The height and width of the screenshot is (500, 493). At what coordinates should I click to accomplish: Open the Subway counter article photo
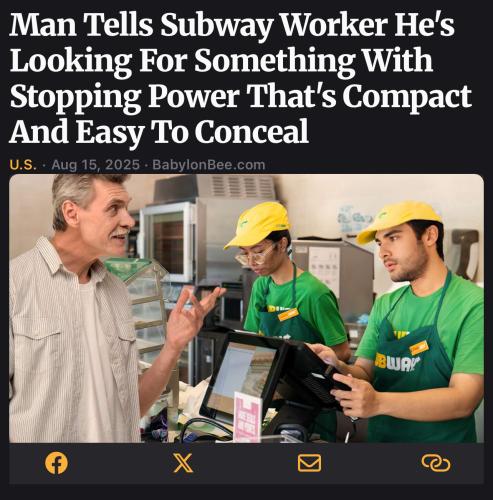246,308
